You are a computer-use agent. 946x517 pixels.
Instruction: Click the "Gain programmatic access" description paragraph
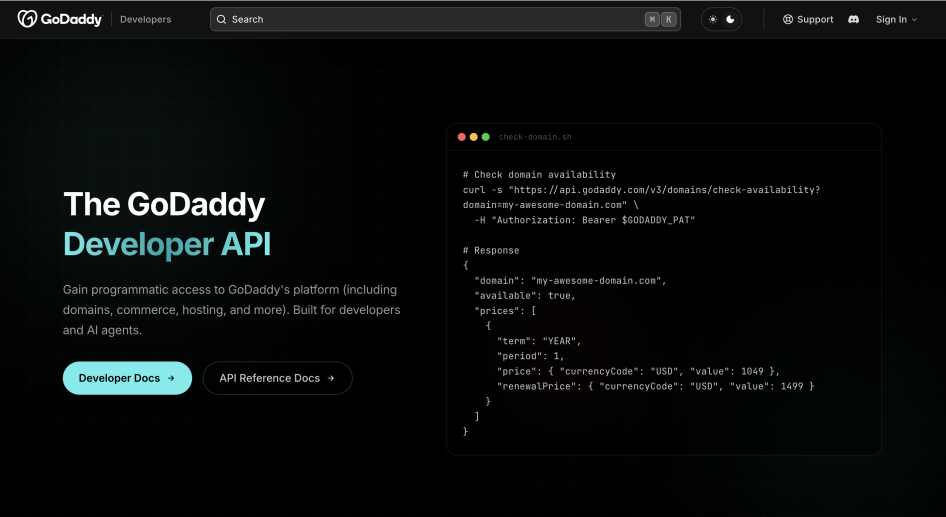coord(232,309)
